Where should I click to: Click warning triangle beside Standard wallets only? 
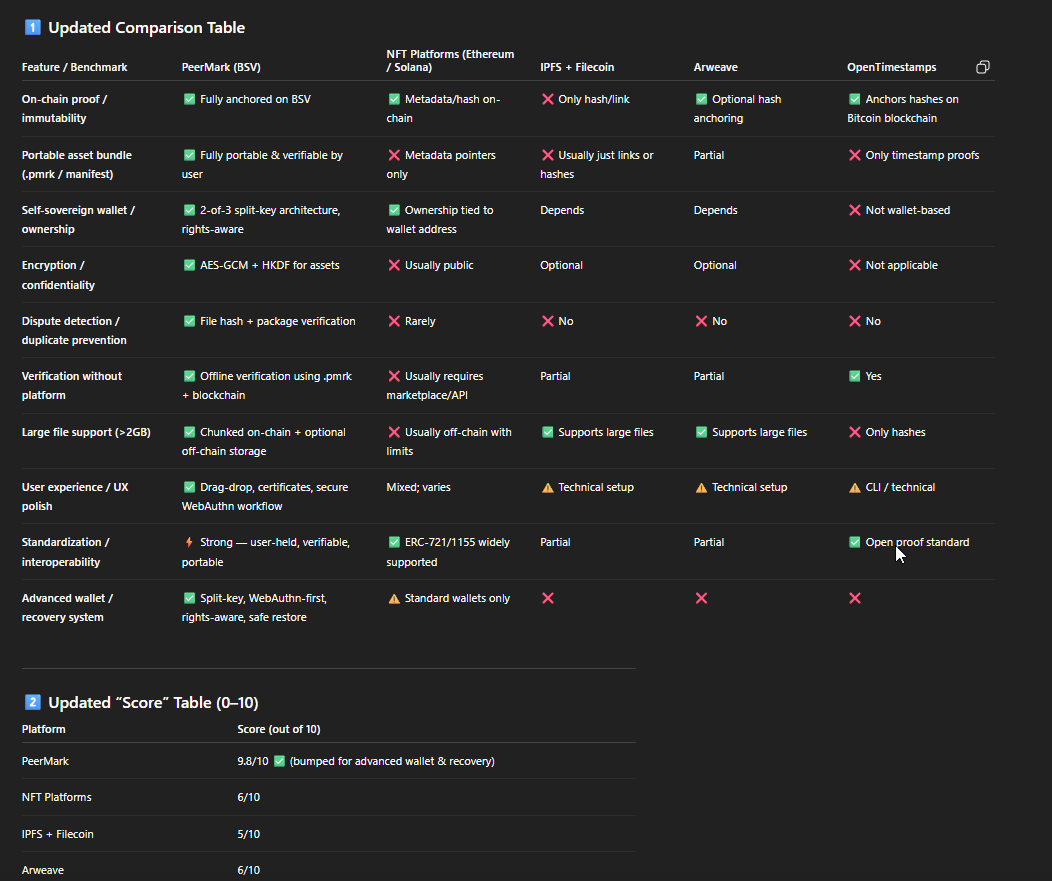[394, 599]
